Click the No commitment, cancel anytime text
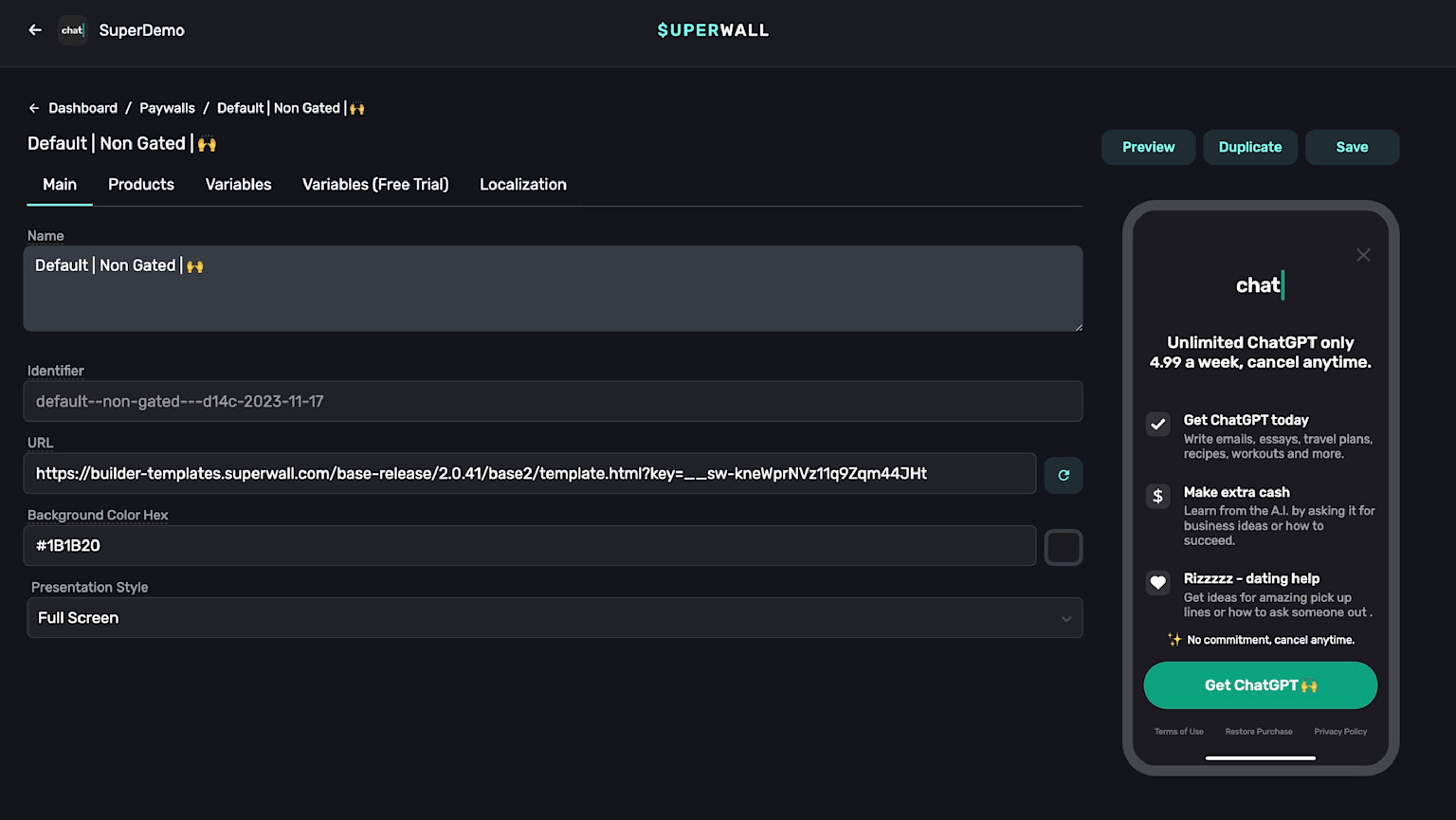 [1271, 640]
